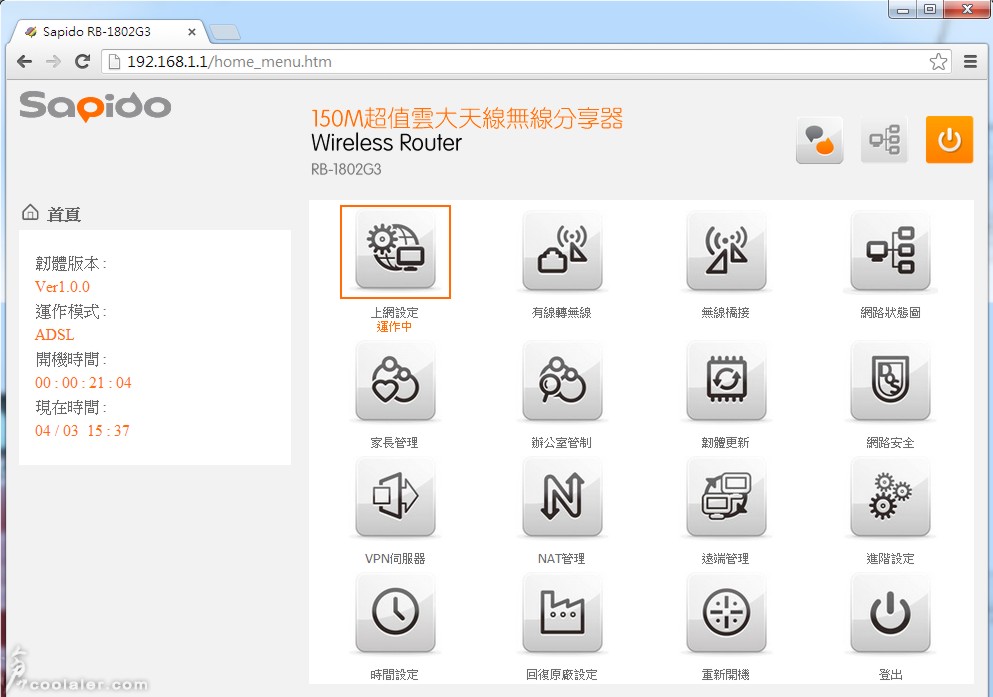Screen dimensions: 993x697
Task: Open the VPN伺服器 server icon
Action: (395, 497)
